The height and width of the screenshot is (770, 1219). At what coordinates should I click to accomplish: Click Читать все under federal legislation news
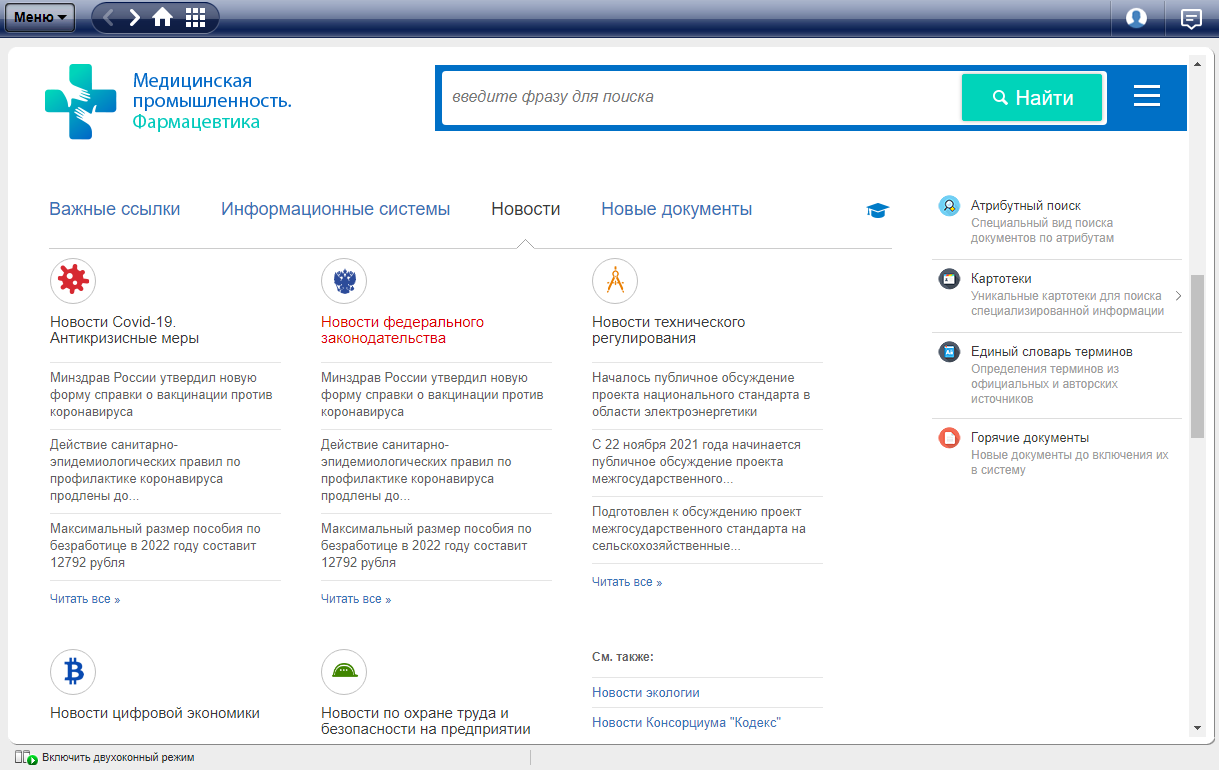356,599
